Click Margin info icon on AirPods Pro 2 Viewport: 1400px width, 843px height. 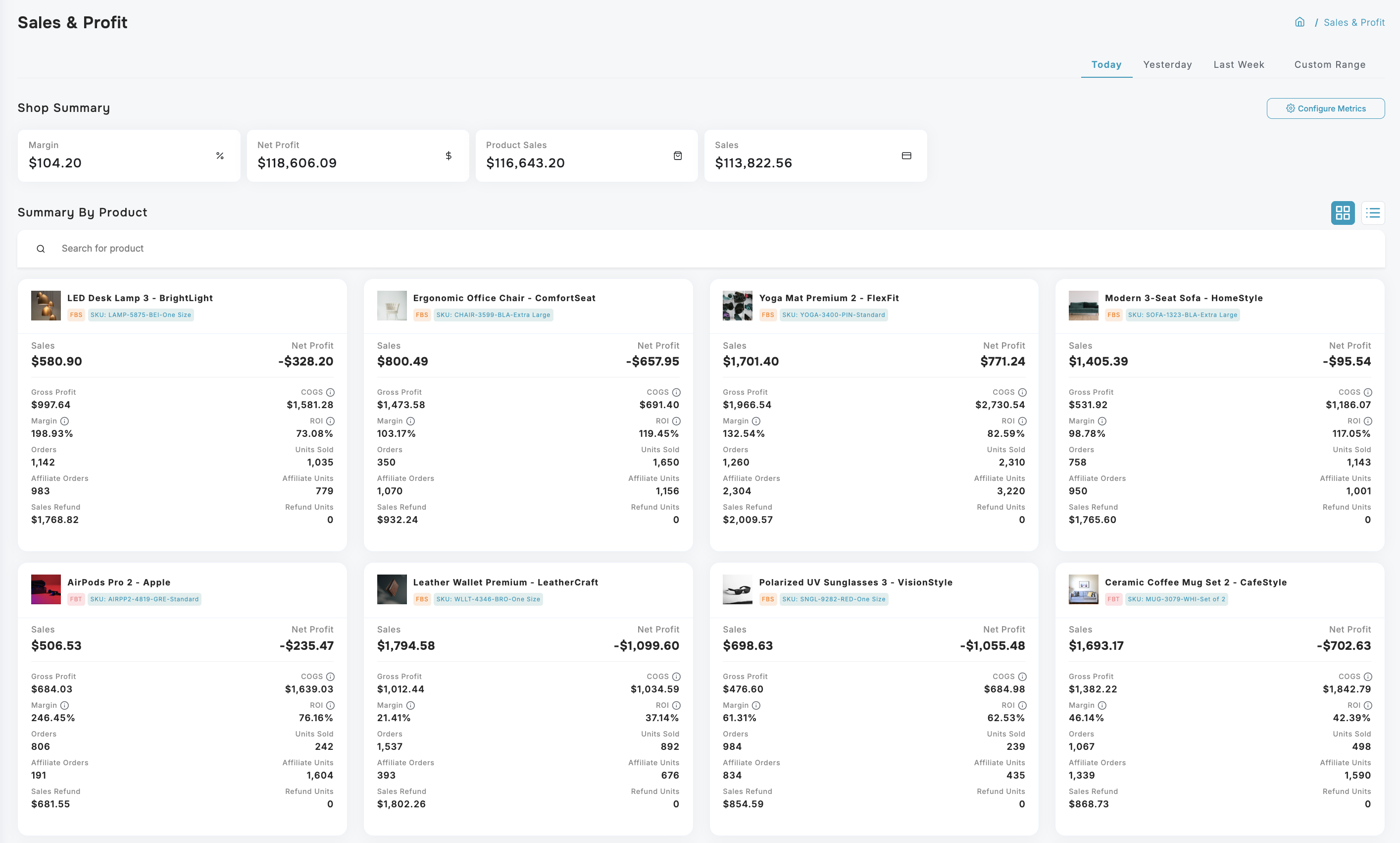pyautogui.click(x=65, y=705)
